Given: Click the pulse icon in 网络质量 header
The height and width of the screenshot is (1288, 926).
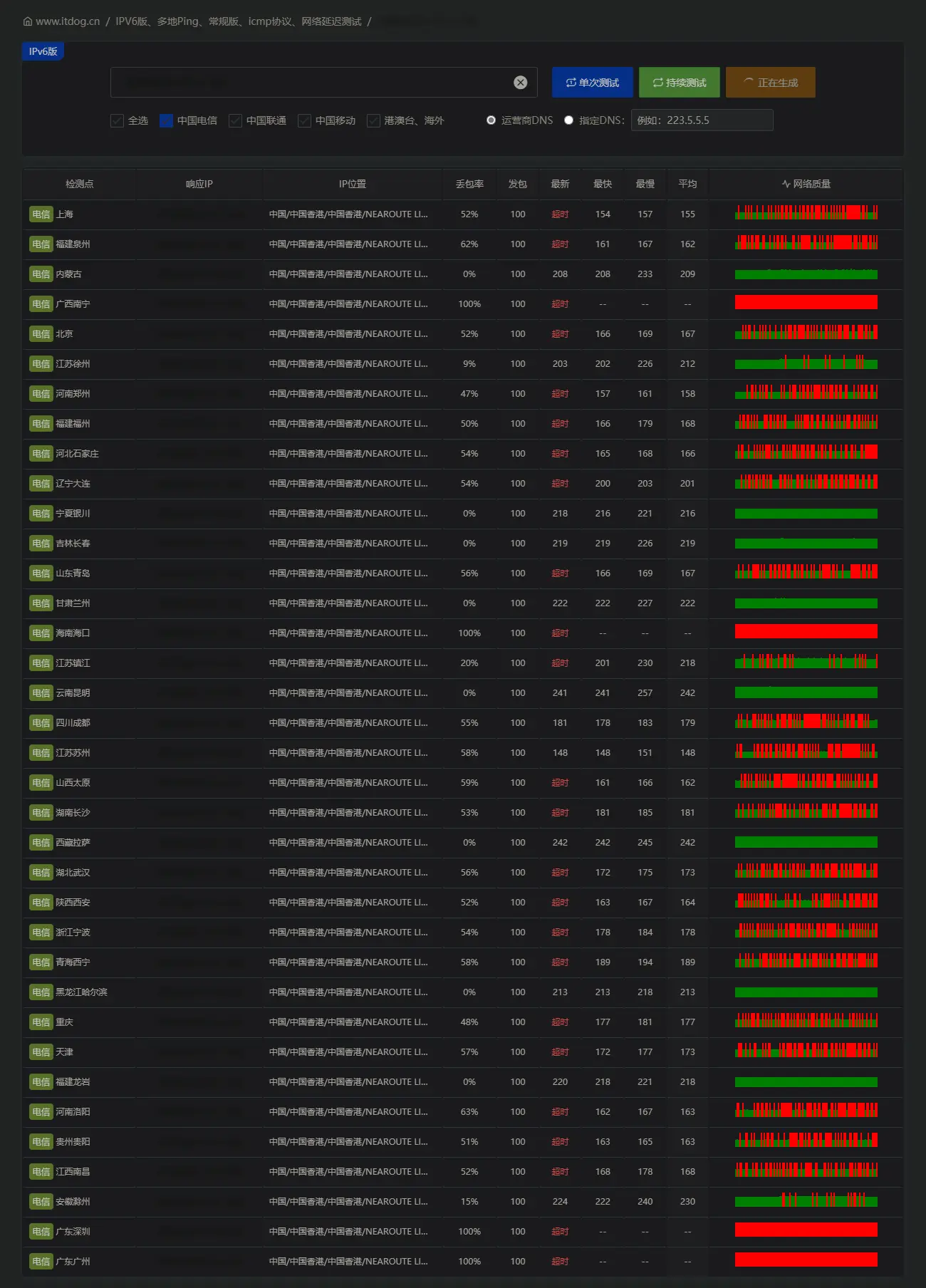Looking at the screenshot, I should [786, 184].
